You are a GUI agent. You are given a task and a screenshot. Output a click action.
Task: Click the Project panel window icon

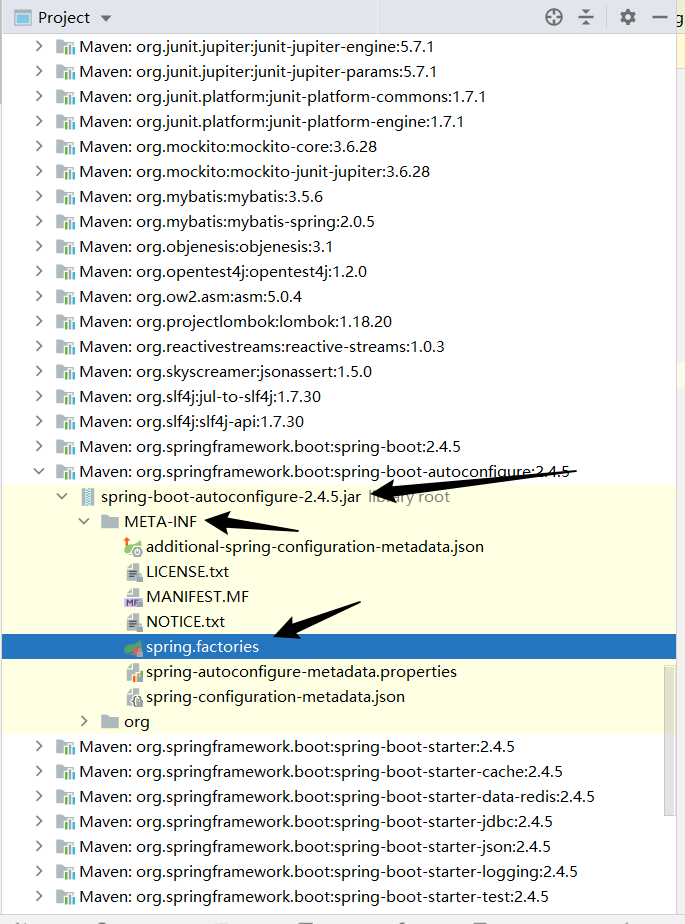[23, 18]
